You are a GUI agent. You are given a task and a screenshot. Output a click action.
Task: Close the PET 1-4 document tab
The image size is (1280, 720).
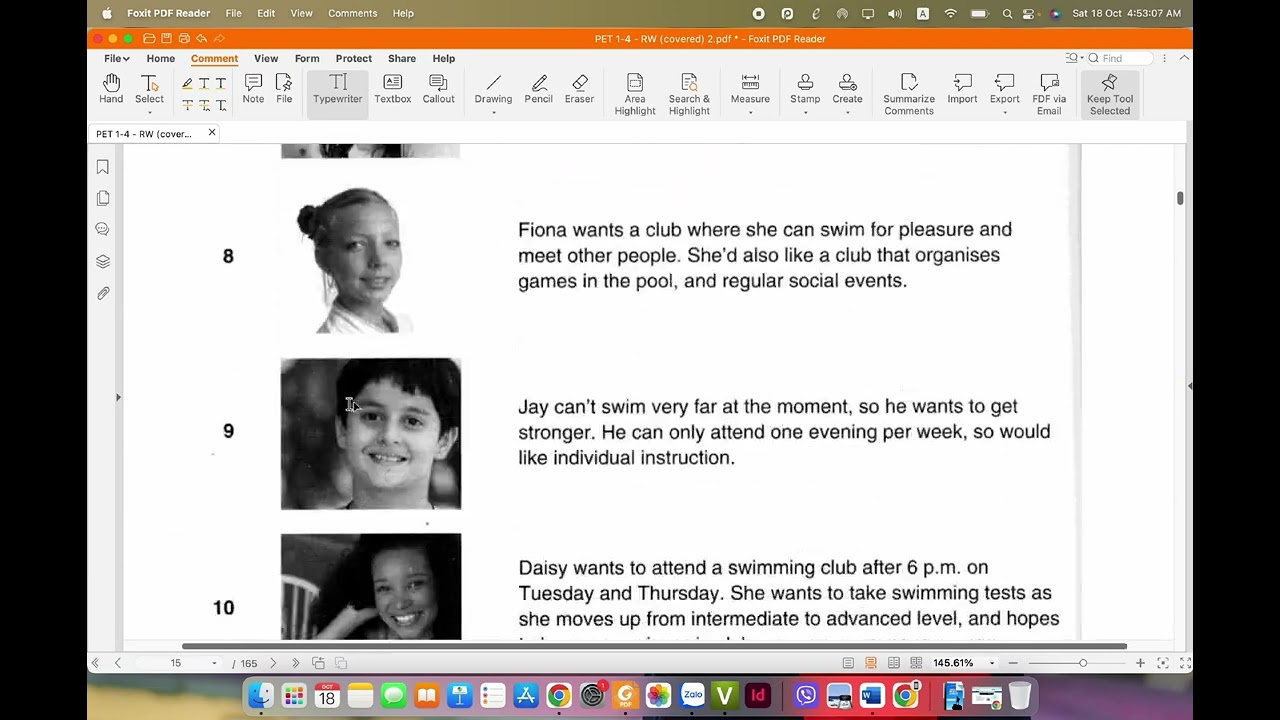212,133
